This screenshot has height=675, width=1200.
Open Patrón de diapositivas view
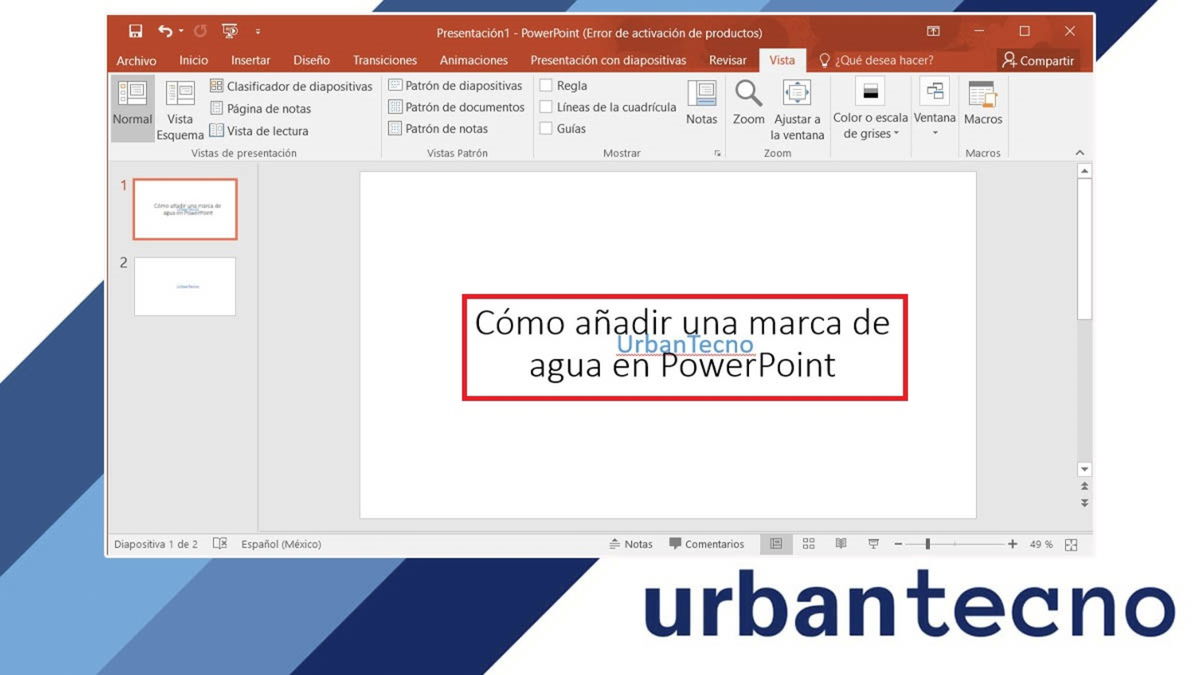[455, 85]
